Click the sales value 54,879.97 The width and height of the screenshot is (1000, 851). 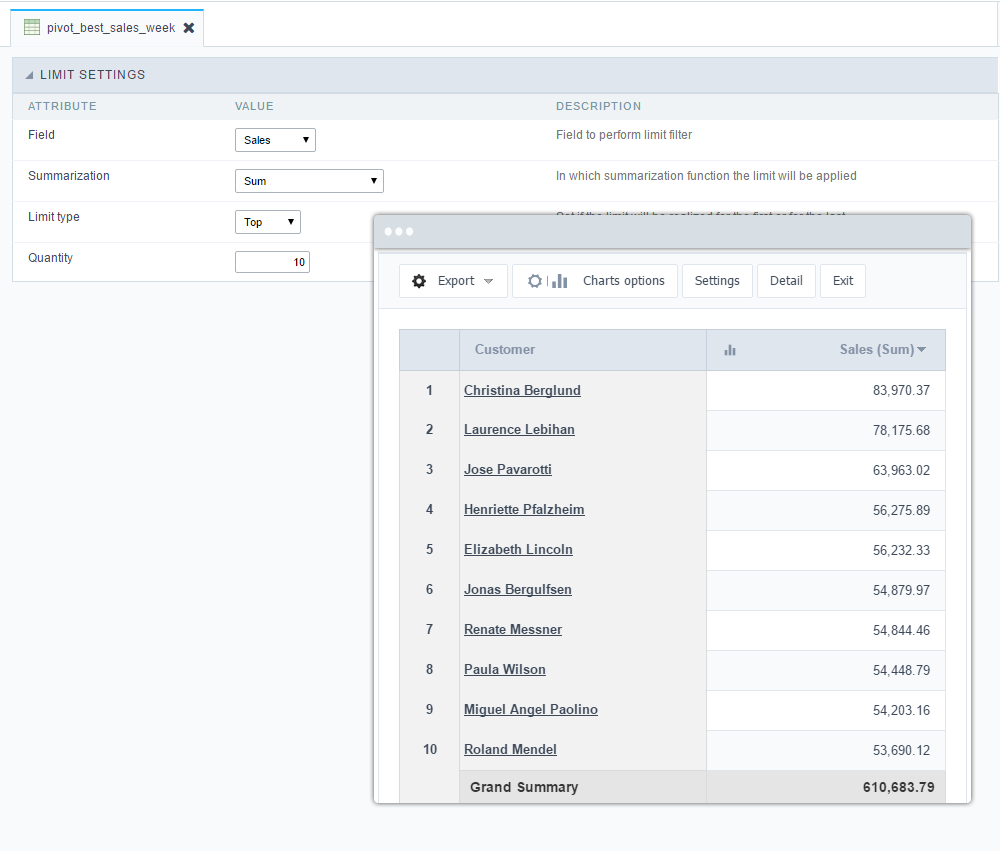click(901, 591)
